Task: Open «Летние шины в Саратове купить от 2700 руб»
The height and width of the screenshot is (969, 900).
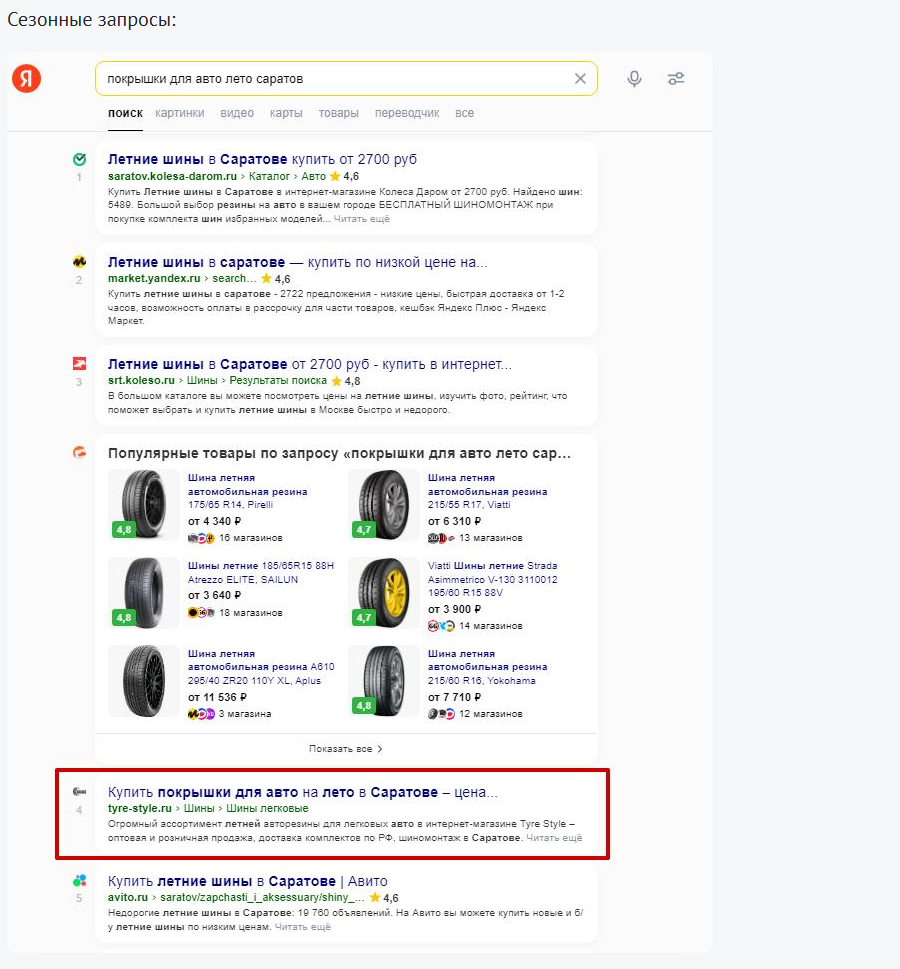Action: 262,159
